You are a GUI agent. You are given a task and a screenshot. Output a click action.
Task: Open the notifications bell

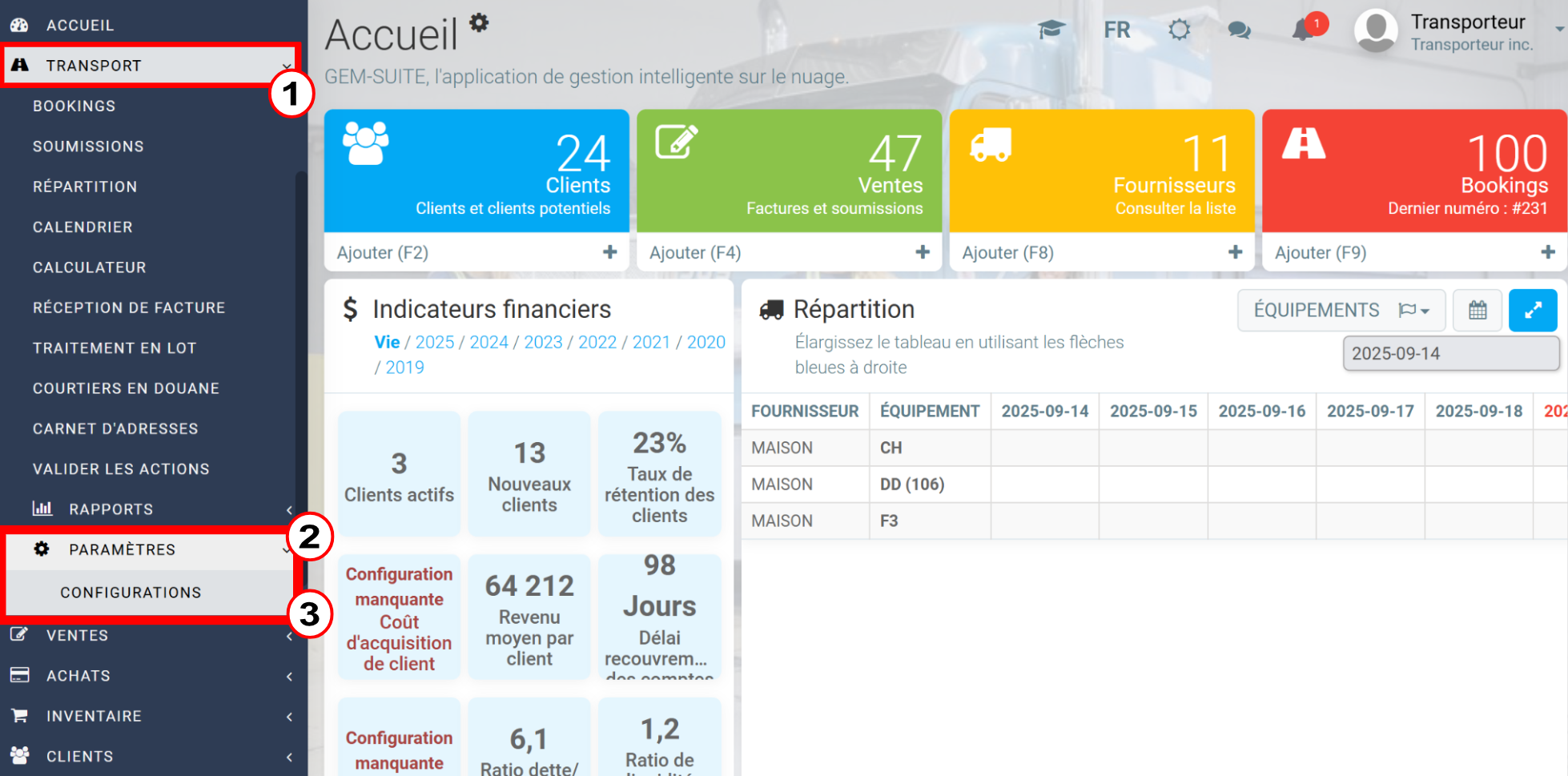tap(1303, 30)
